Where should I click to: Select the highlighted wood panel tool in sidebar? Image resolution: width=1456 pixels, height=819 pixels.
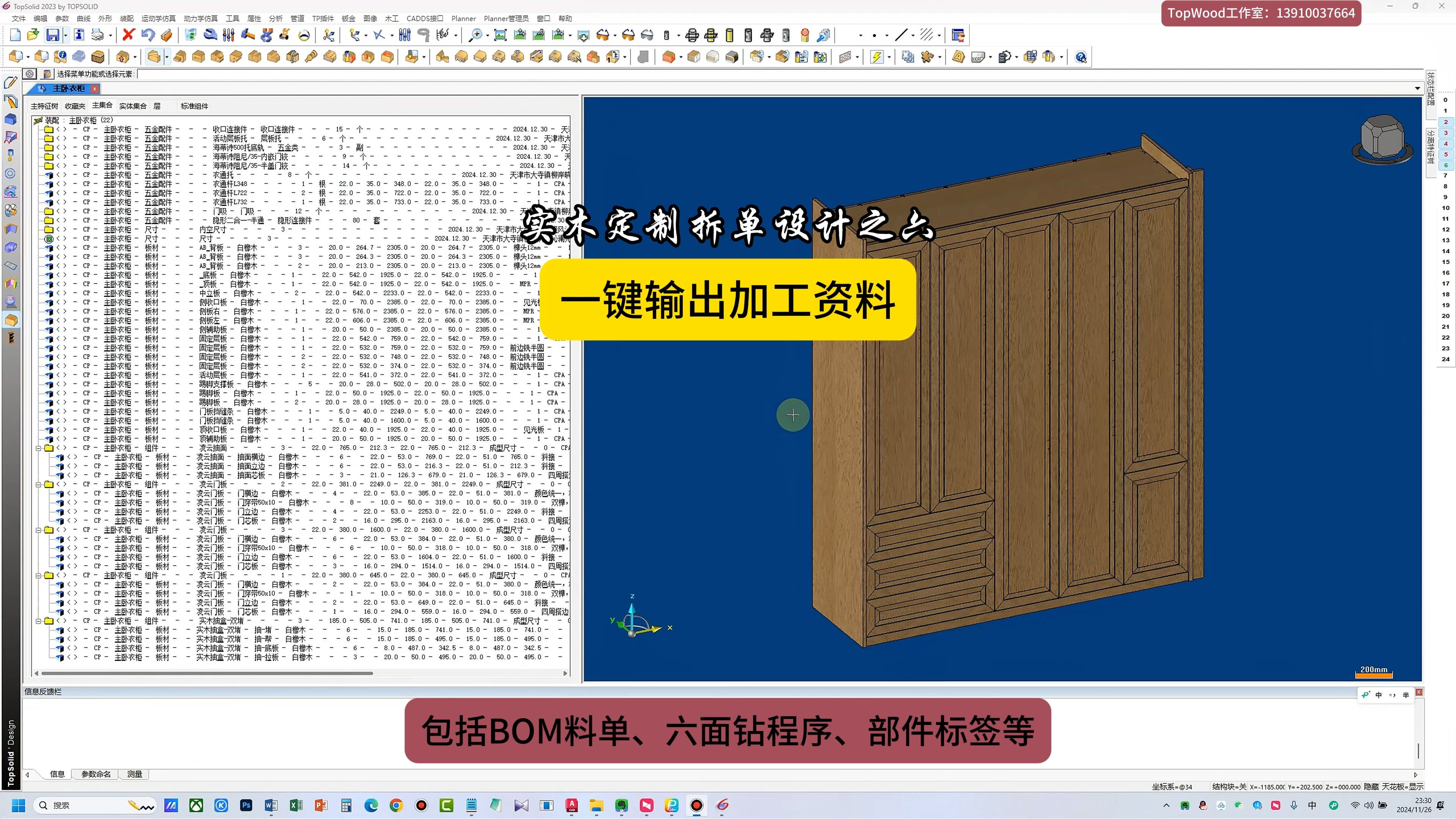11,320
